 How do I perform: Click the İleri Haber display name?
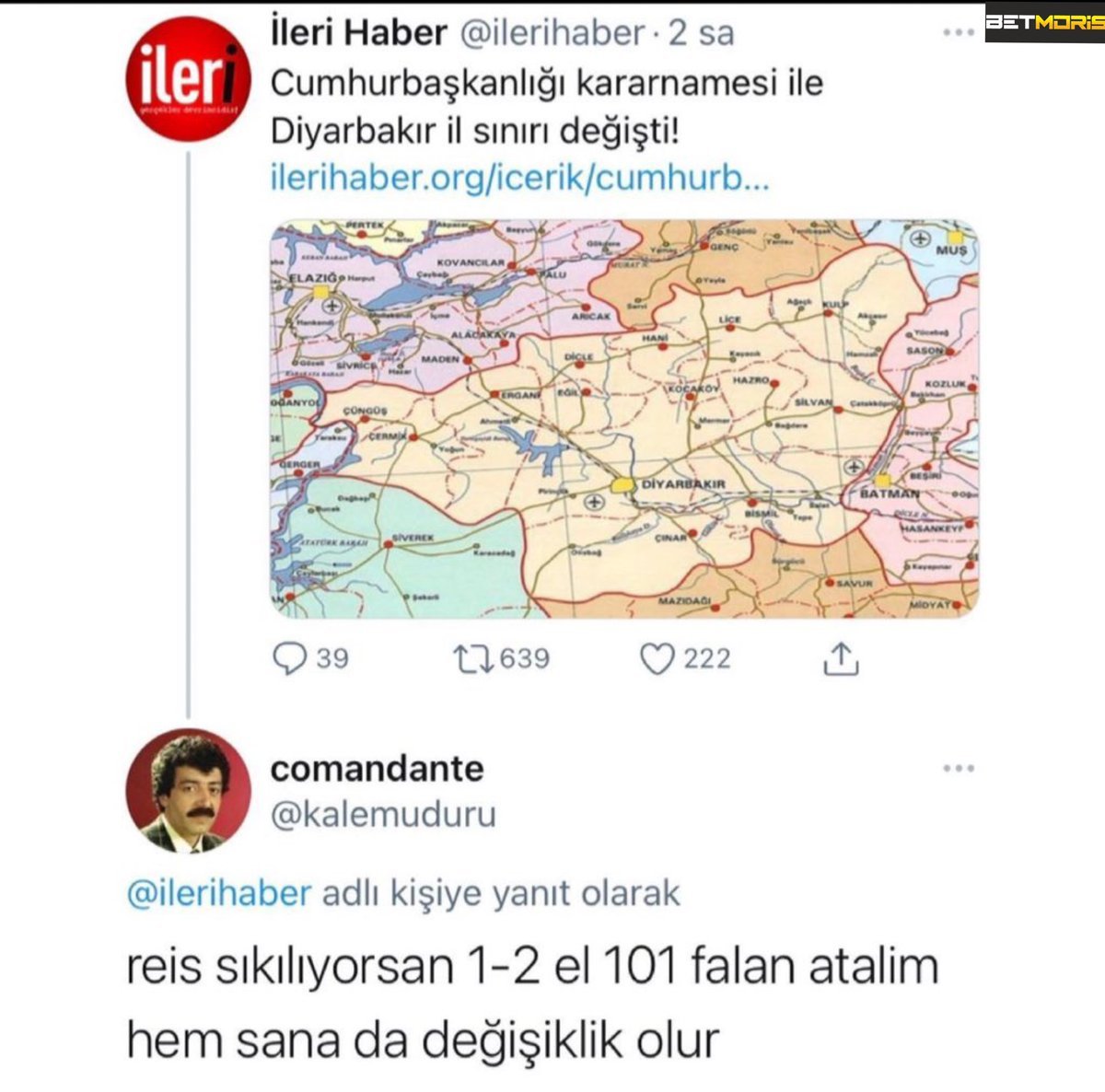358,33
